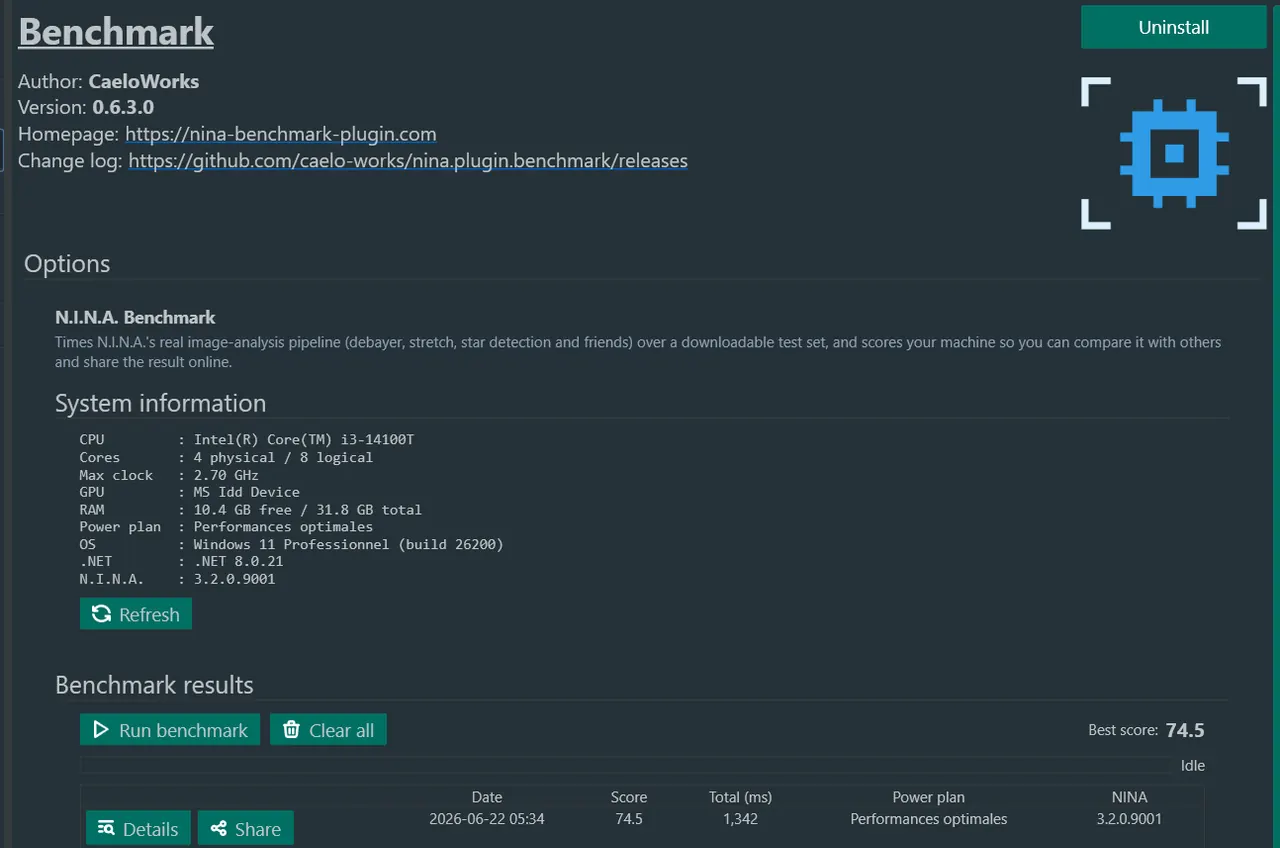This screenshot has width=1280, height=848.
Task: Open Details for the 74.5 result
Action: pyautogui.click(x=138, y=828)
